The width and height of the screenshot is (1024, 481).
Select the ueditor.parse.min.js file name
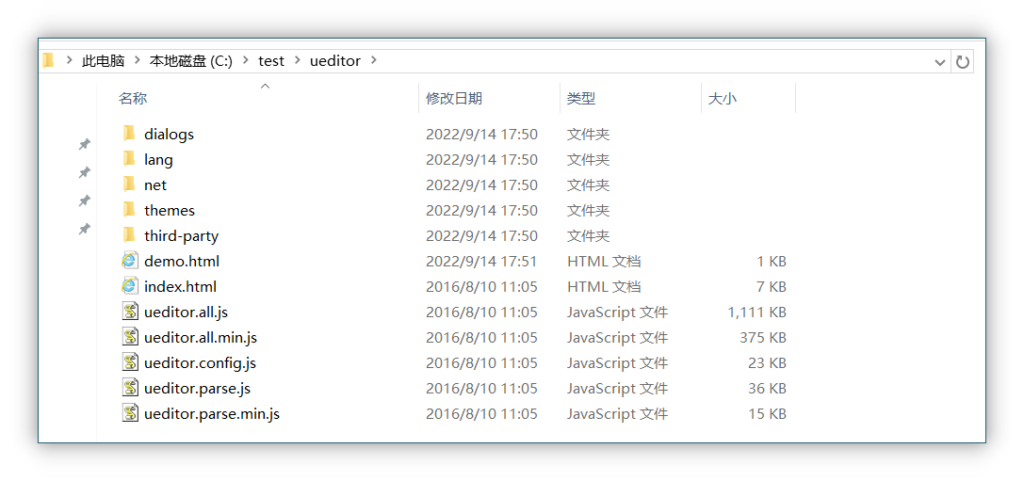(212, 414)
